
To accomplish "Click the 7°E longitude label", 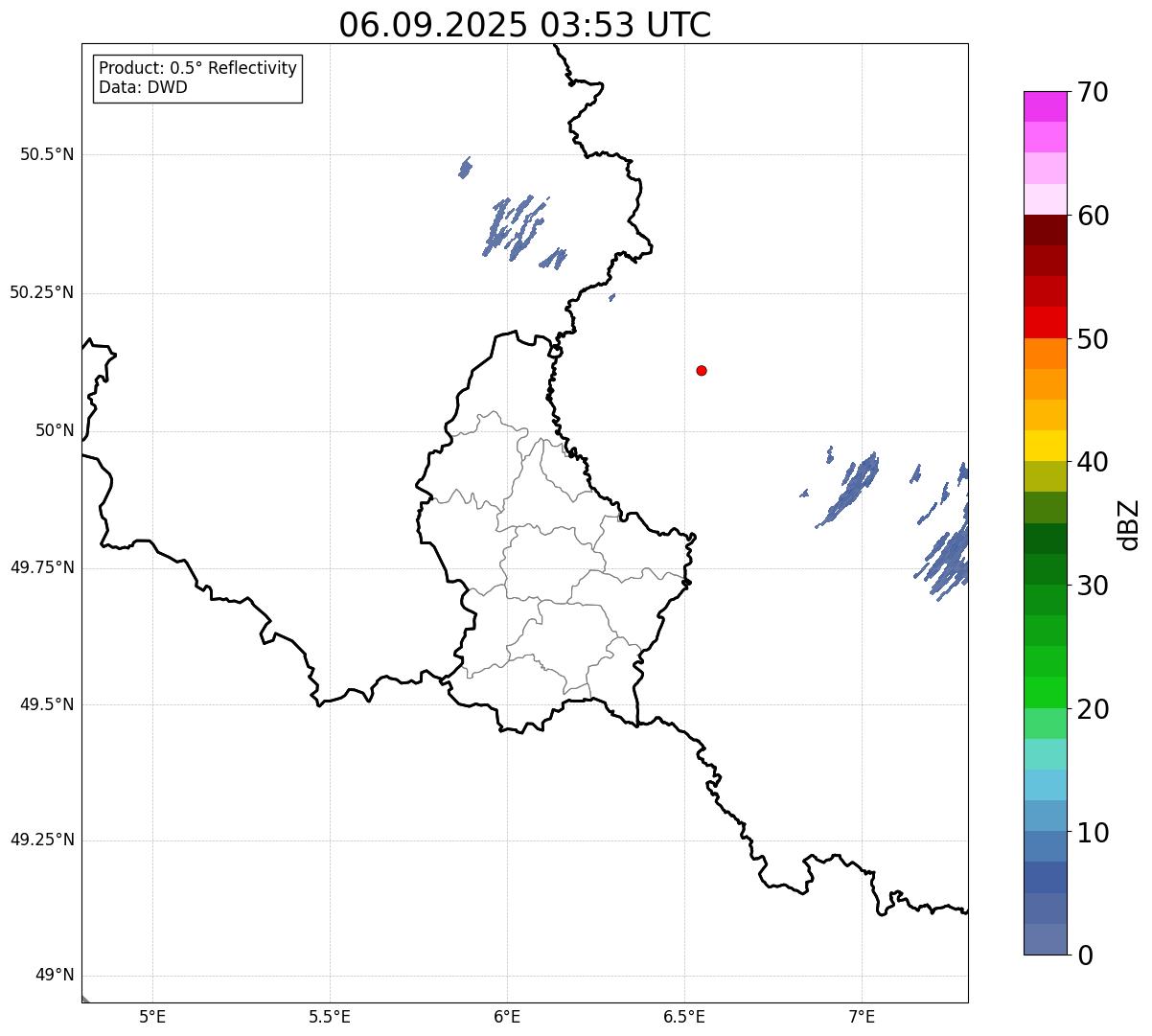I will (862, 1016).
